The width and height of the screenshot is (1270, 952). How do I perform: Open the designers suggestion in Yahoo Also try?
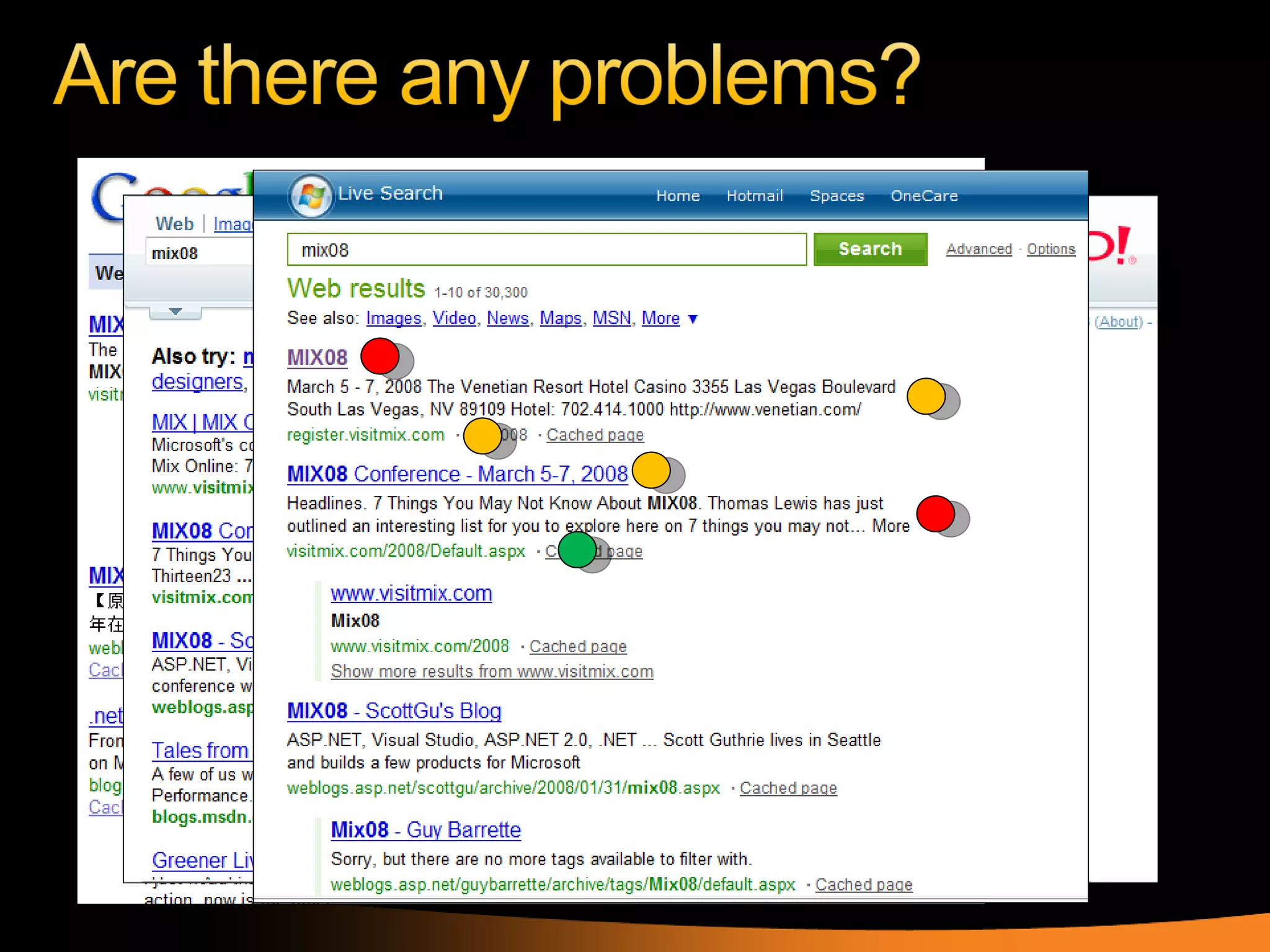tap(197, 382)
